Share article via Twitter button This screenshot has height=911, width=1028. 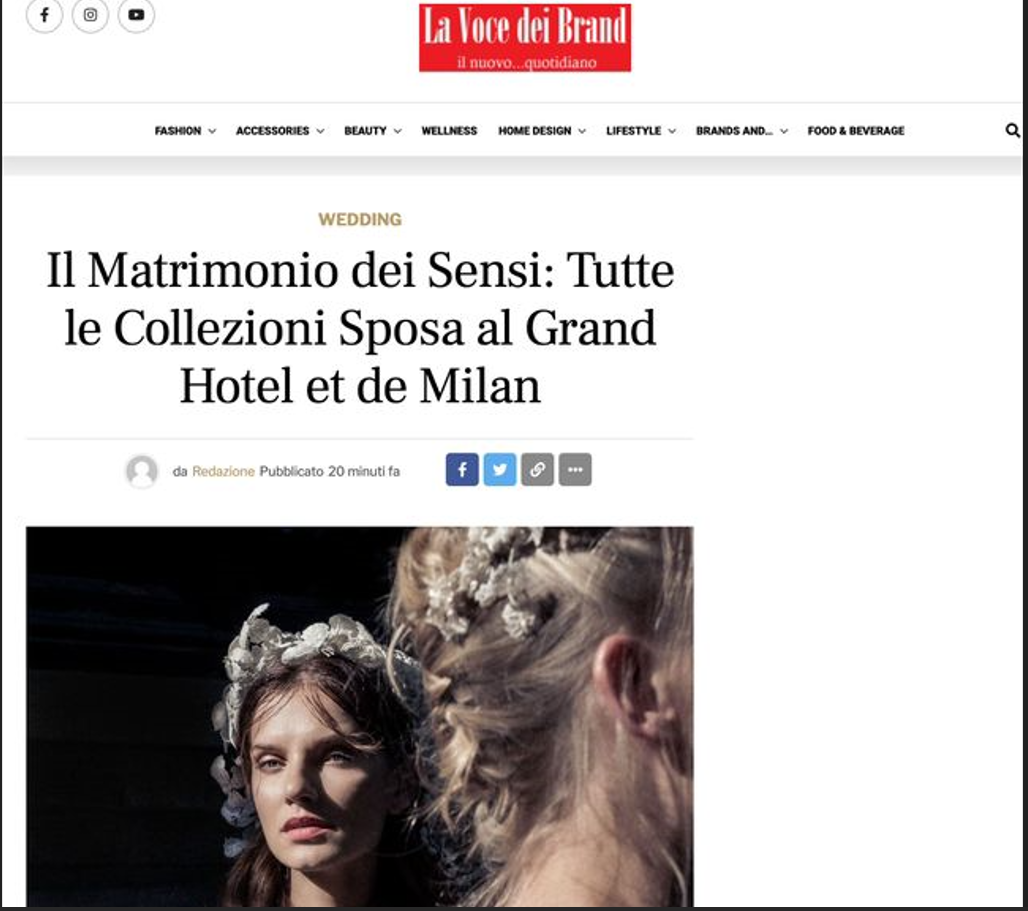[500, 469]
